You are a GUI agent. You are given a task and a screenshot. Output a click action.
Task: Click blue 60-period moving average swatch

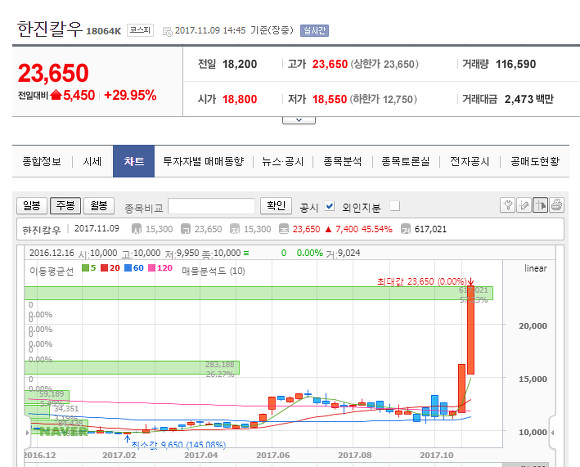click(128, 268)
